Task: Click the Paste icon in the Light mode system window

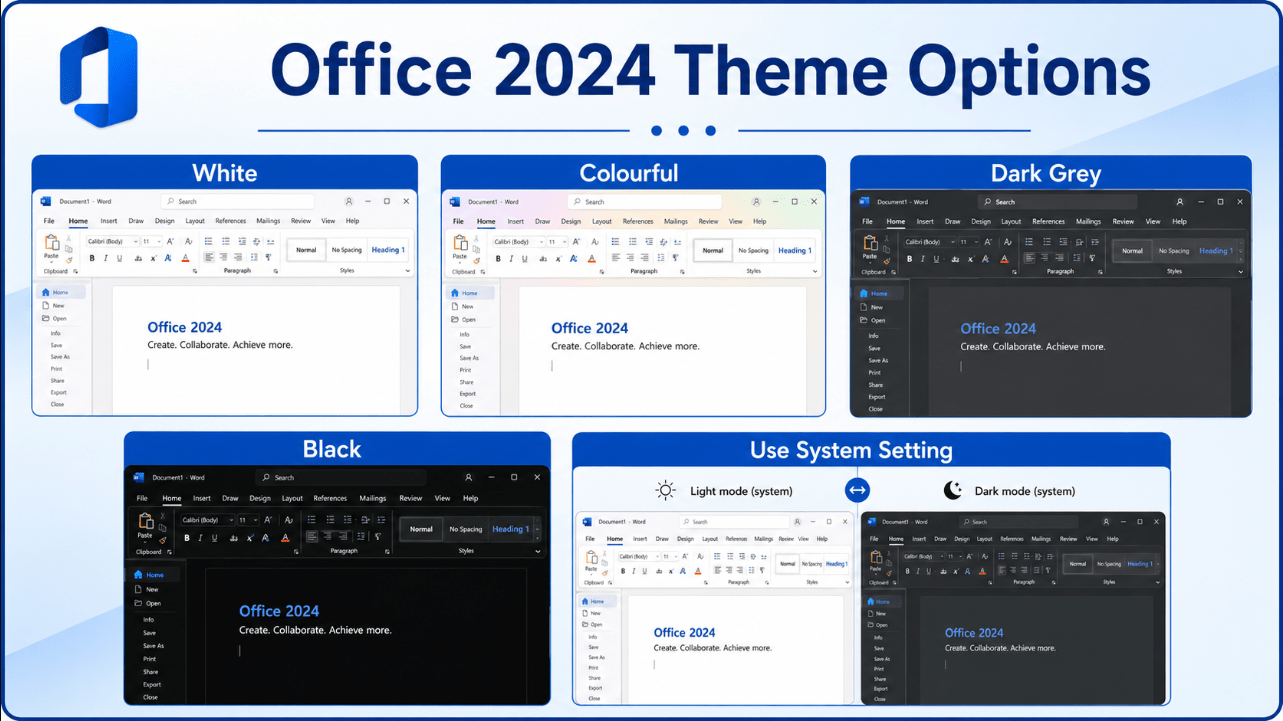Action: click(x=591, y=558)
